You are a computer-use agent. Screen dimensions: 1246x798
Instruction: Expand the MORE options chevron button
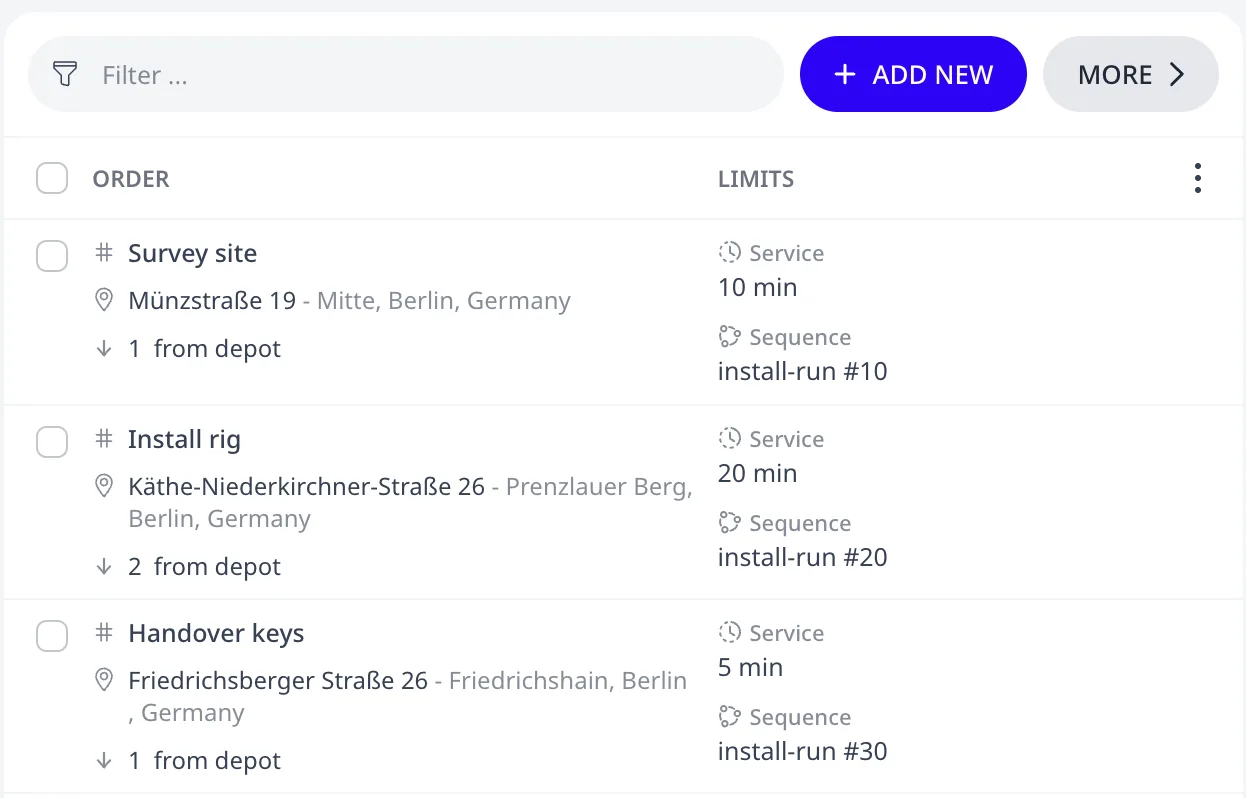tap(1131, 74)
